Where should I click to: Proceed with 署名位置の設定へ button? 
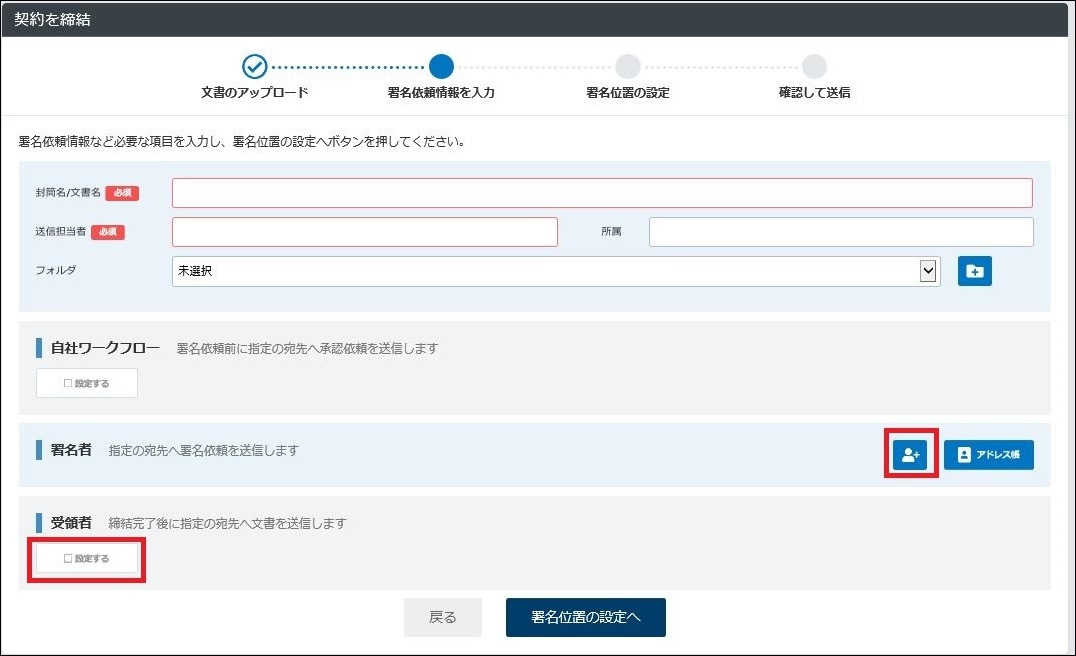[585, 617]
